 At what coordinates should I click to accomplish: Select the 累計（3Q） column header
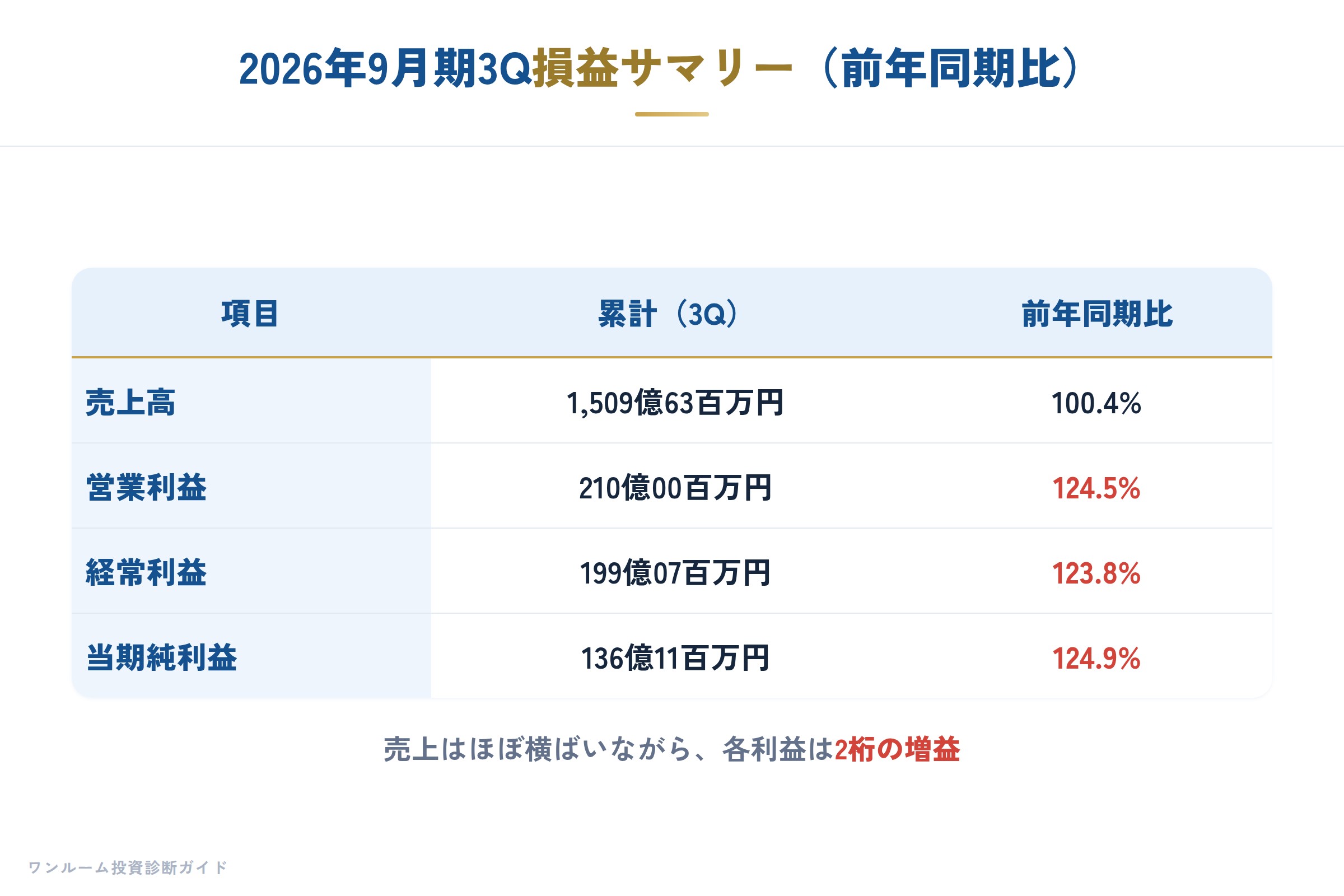668,314
